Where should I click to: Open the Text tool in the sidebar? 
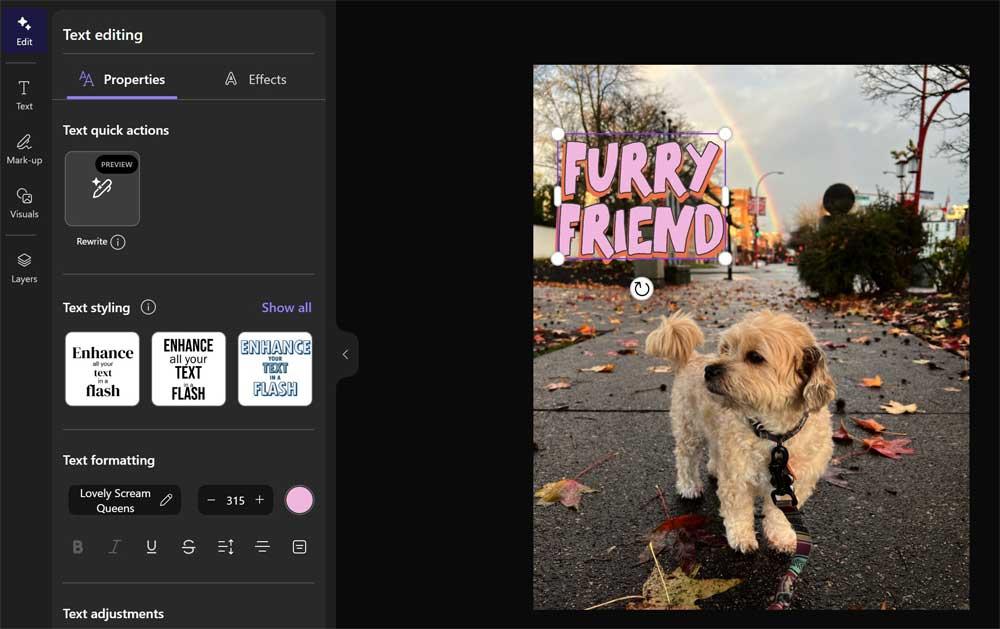(x=24, y=94)
